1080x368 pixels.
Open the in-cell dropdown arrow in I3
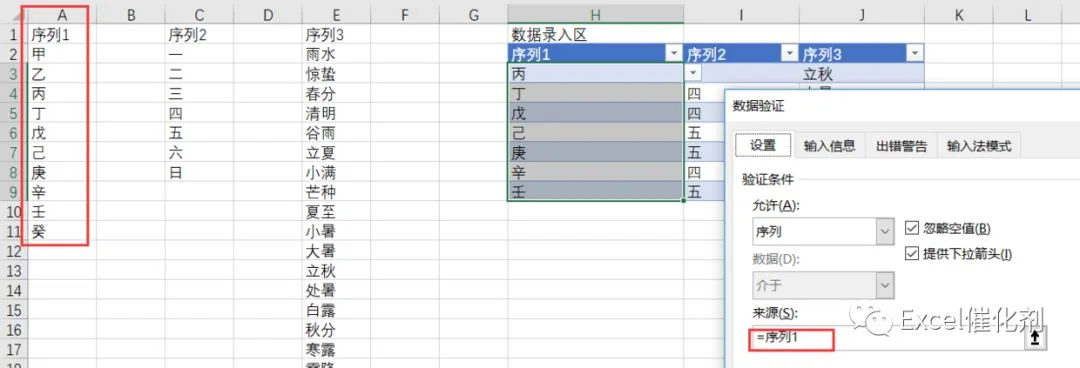click(x=692, y=74)
